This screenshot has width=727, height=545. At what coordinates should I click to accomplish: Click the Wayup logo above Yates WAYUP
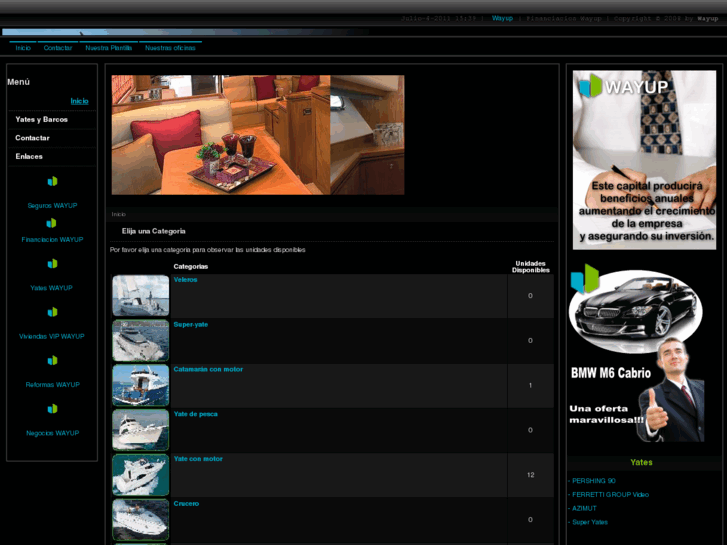click(x=52, y=263)
